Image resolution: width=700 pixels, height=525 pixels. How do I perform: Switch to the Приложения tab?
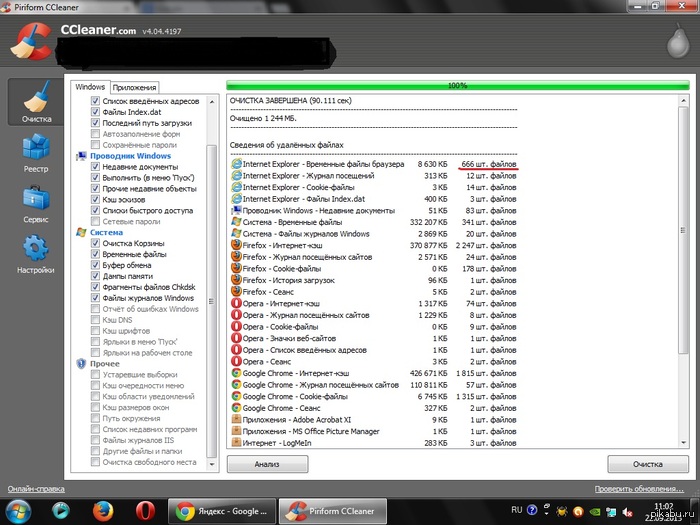pos(134,88)
